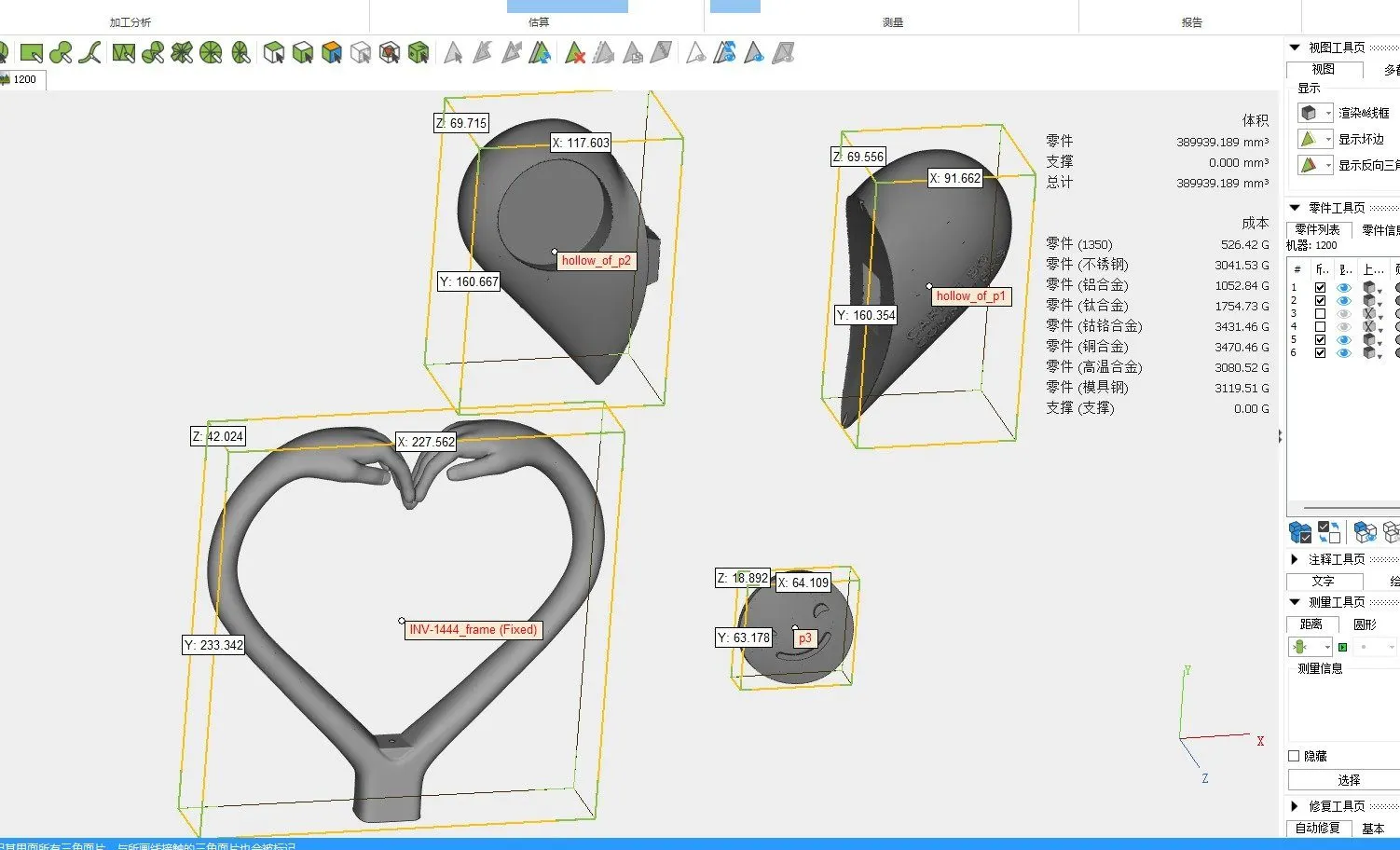Screen dimensions: 1400x850
Task: Click the orange-blue cube select icon
Action: pyautogui.click(x=332, y=53)
